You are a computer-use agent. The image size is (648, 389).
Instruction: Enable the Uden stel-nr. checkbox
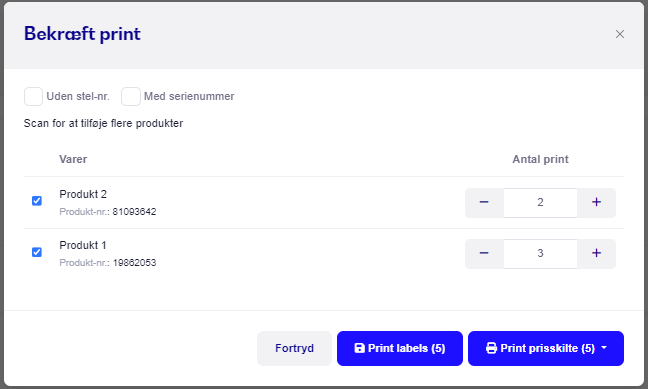pos(33,96)
